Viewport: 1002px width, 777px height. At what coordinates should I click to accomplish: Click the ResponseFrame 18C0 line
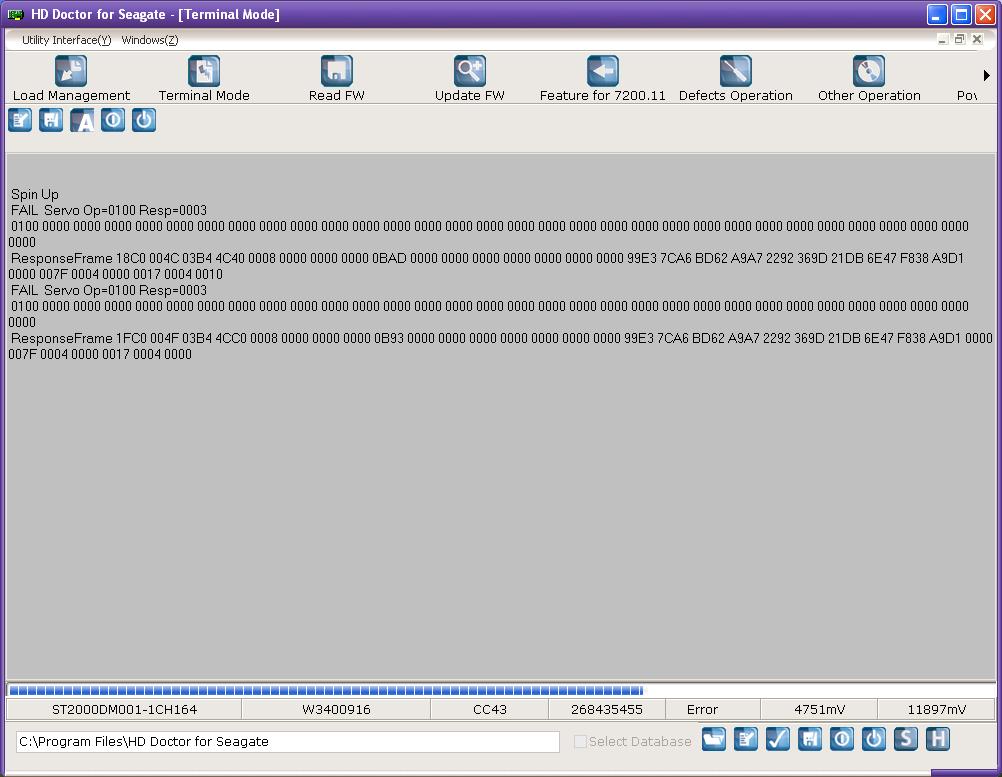487,258
